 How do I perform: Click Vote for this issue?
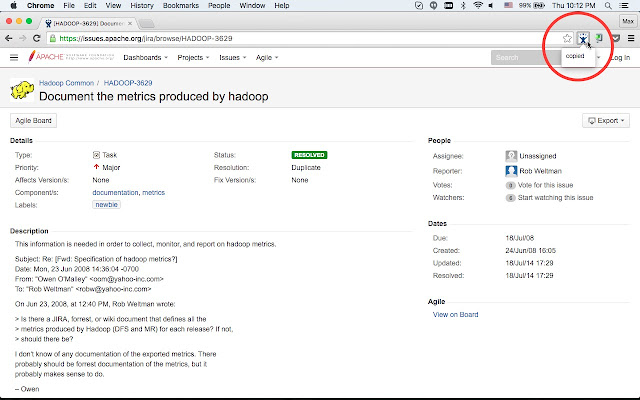click(x=545, y=185)
